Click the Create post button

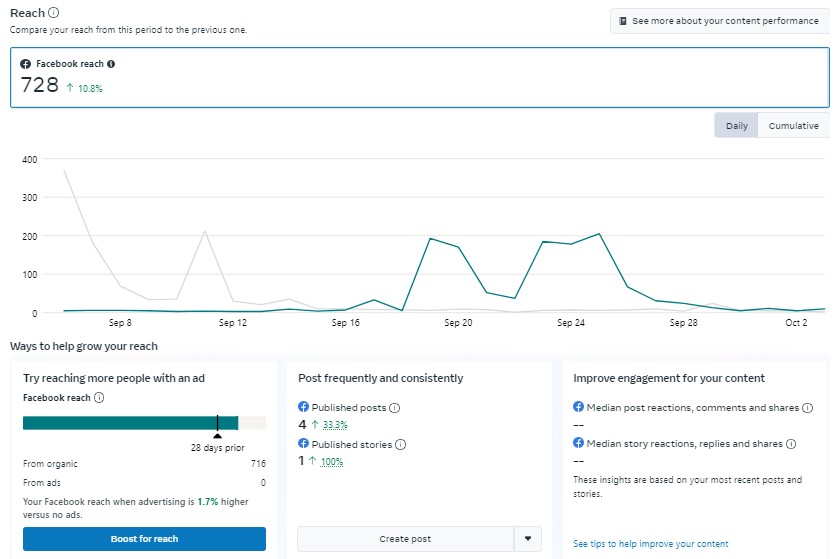pyautogui.click(x=405, y=539)
